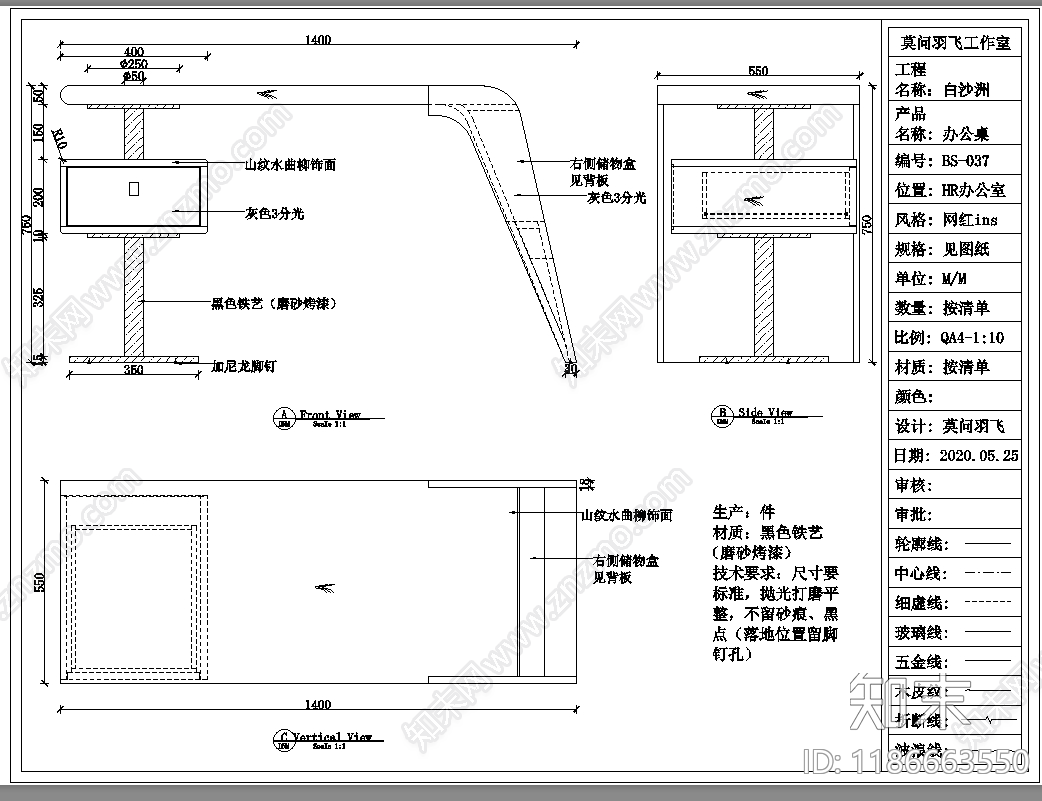1042x801 pixels.
Task: Click the 1400 dimension above the desk
Action: [x=317, y=38]
